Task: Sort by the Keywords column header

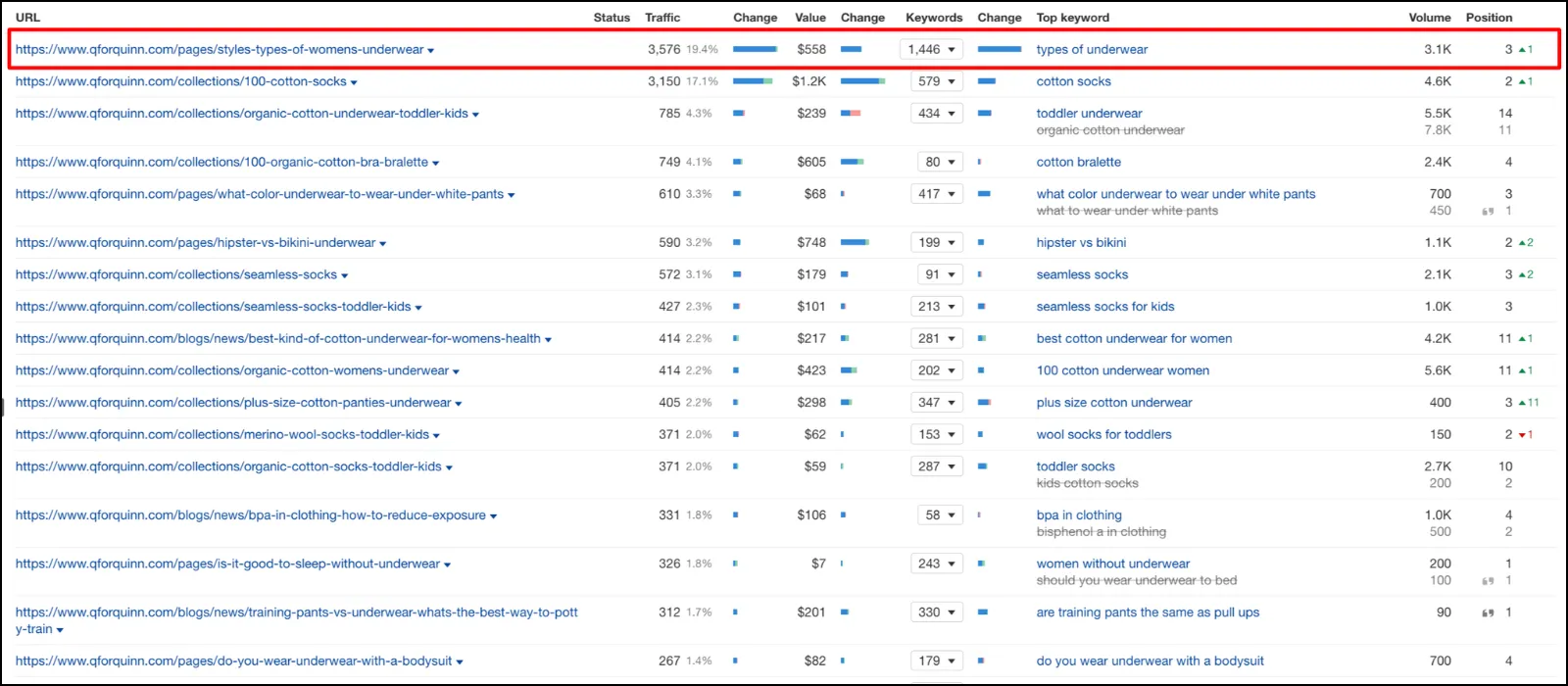Action: 934,18
